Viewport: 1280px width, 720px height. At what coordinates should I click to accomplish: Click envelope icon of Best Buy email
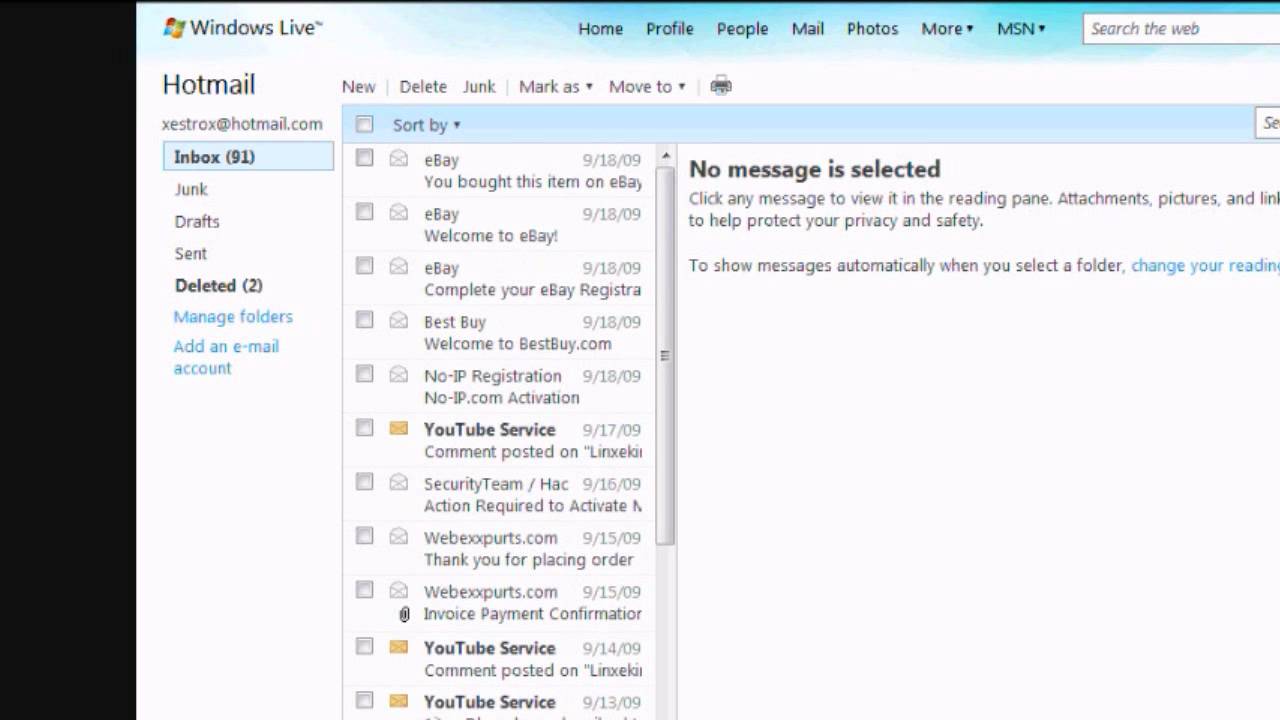(399, 320)
